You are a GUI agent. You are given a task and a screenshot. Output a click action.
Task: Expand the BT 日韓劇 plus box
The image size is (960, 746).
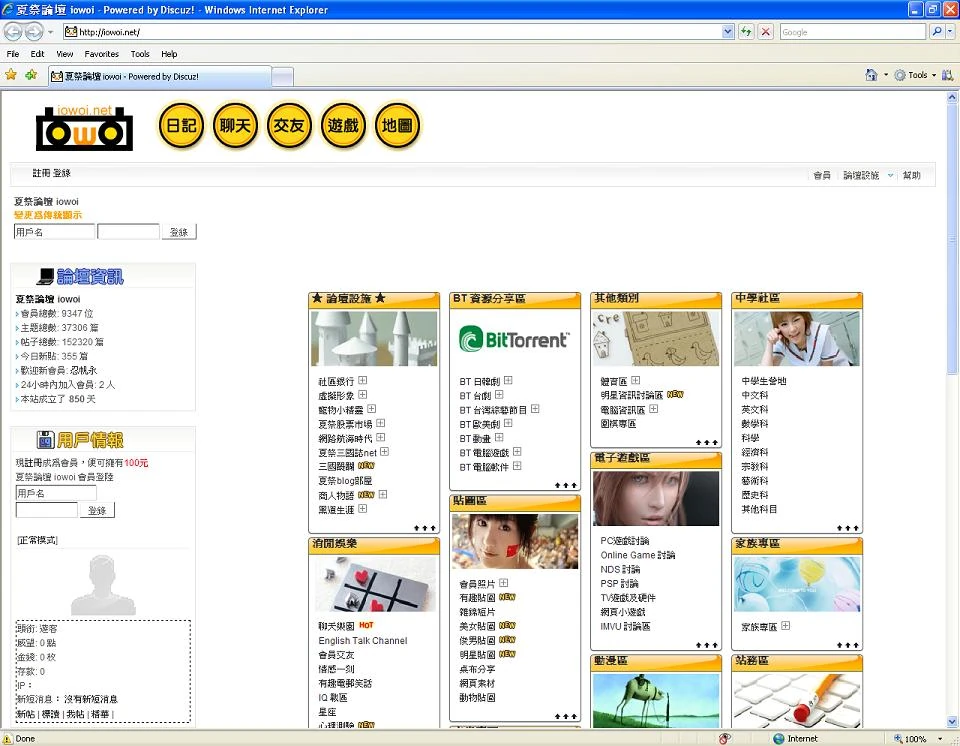pos(508,380)
